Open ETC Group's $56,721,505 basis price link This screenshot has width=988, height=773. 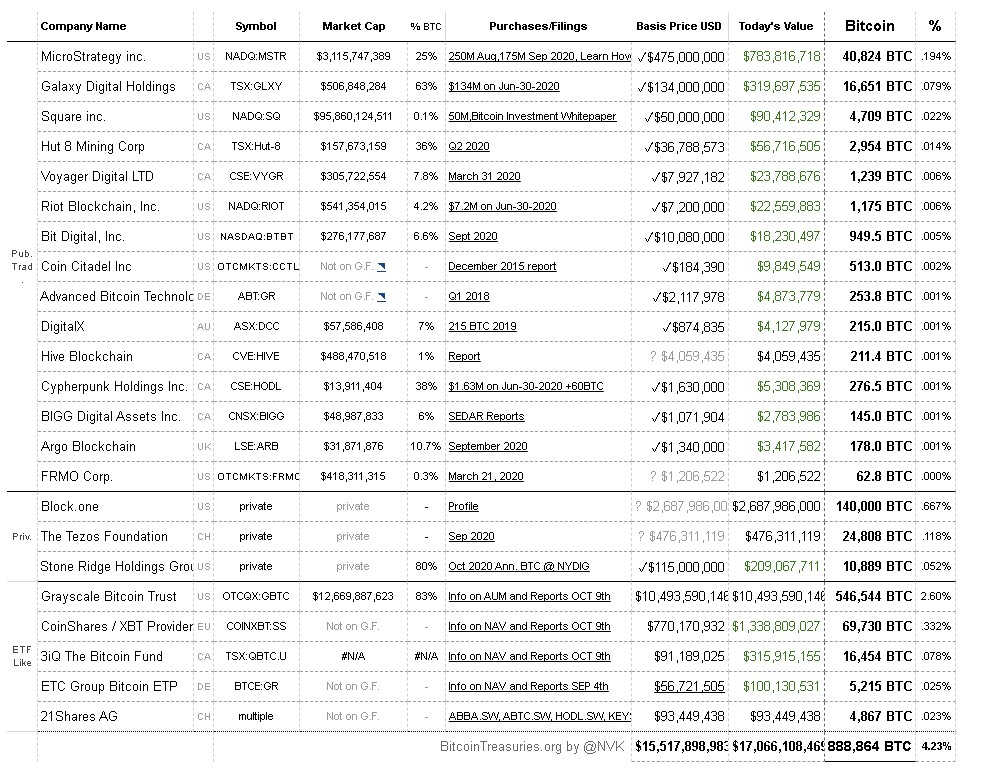pos(689,687)
